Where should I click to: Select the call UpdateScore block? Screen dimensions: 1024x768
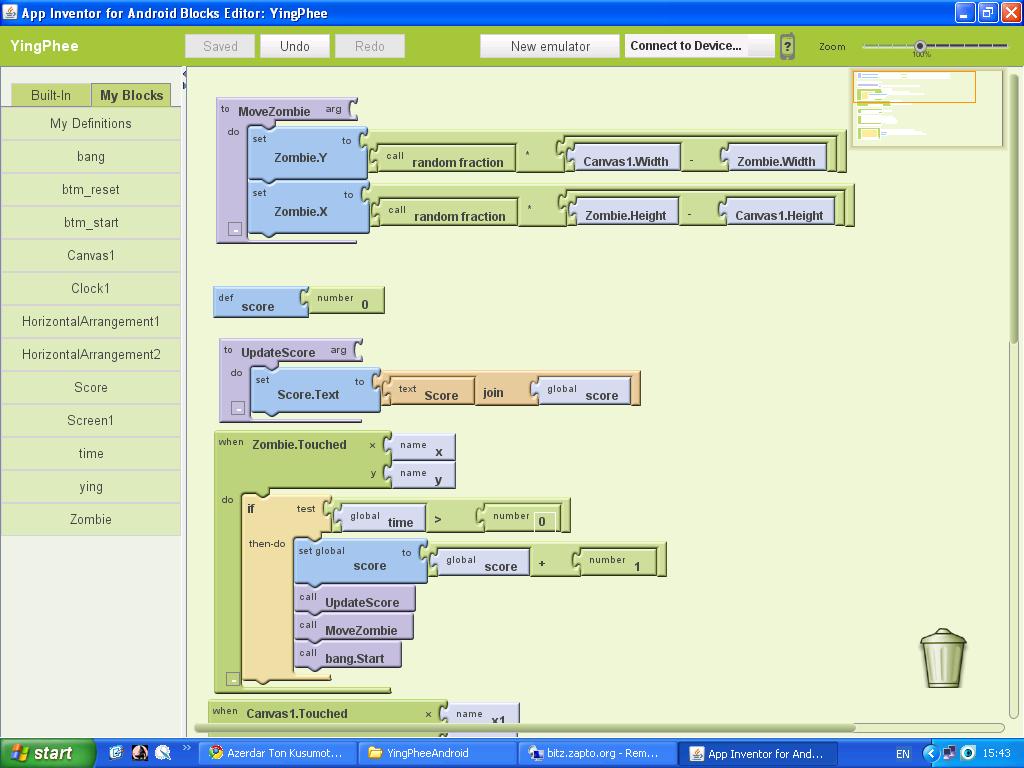click(354, 599)
